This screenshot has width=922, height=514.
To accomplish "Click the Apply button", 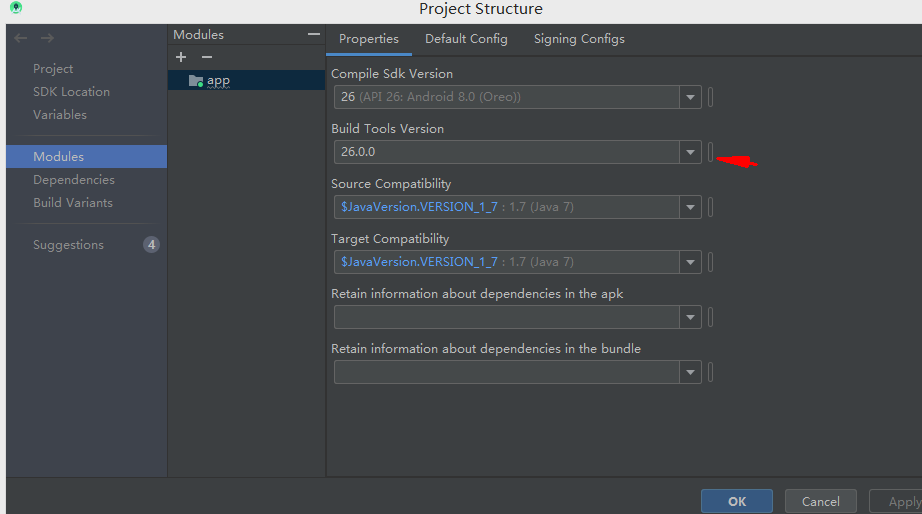I will pyautogui.click(x=896, y=502).
